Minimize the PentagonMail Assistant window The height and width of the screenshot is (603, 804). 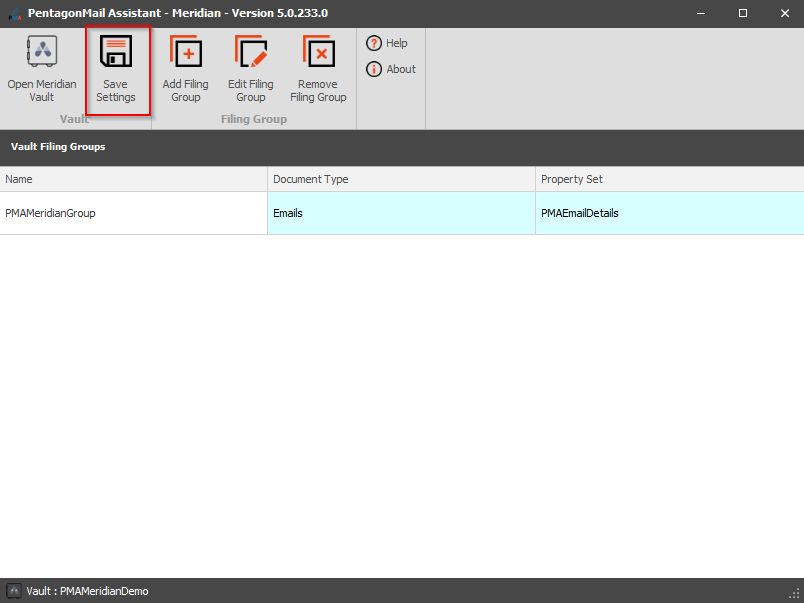click(x=701, y=13)
